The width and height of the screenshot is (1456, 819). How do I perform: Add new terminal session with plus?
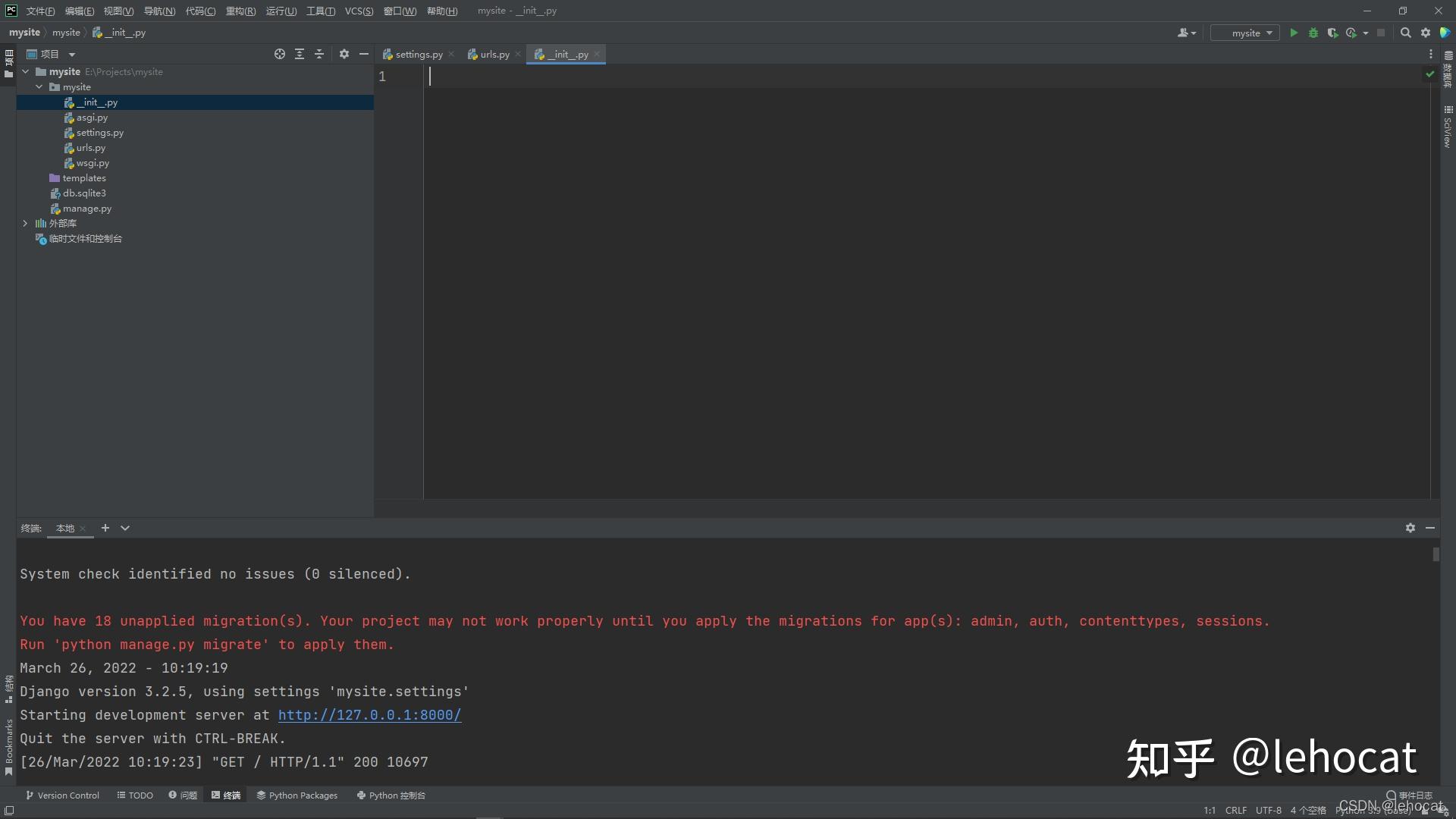point(105,528)
